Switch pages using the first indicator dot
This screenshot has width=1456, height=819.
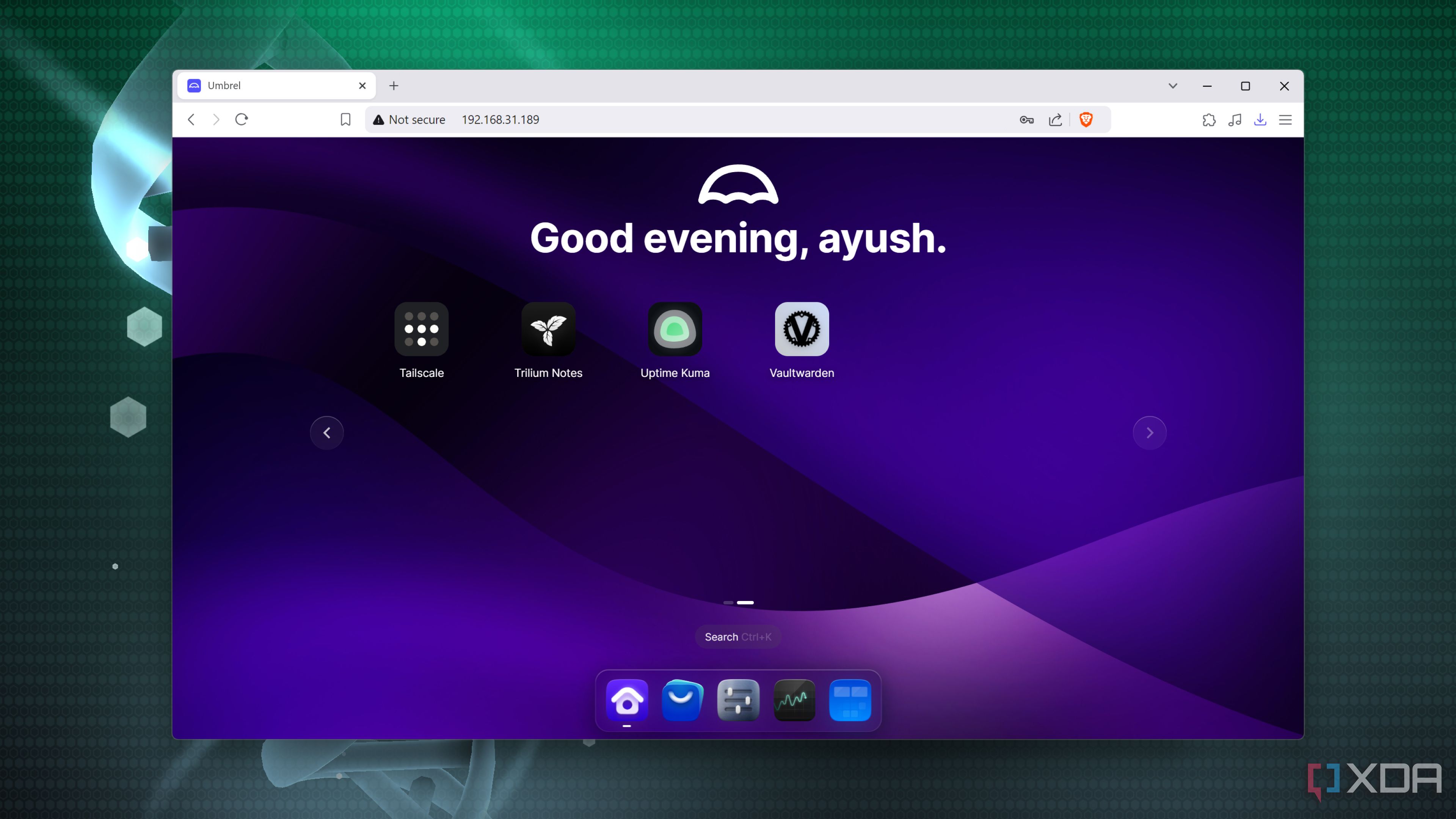(x=728, y=602)
